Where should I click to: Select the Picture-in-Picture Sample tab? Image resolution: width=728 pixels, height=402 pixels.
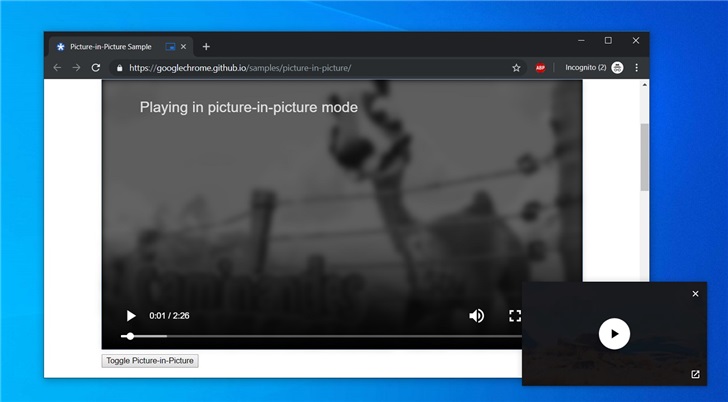coord(110,47)
